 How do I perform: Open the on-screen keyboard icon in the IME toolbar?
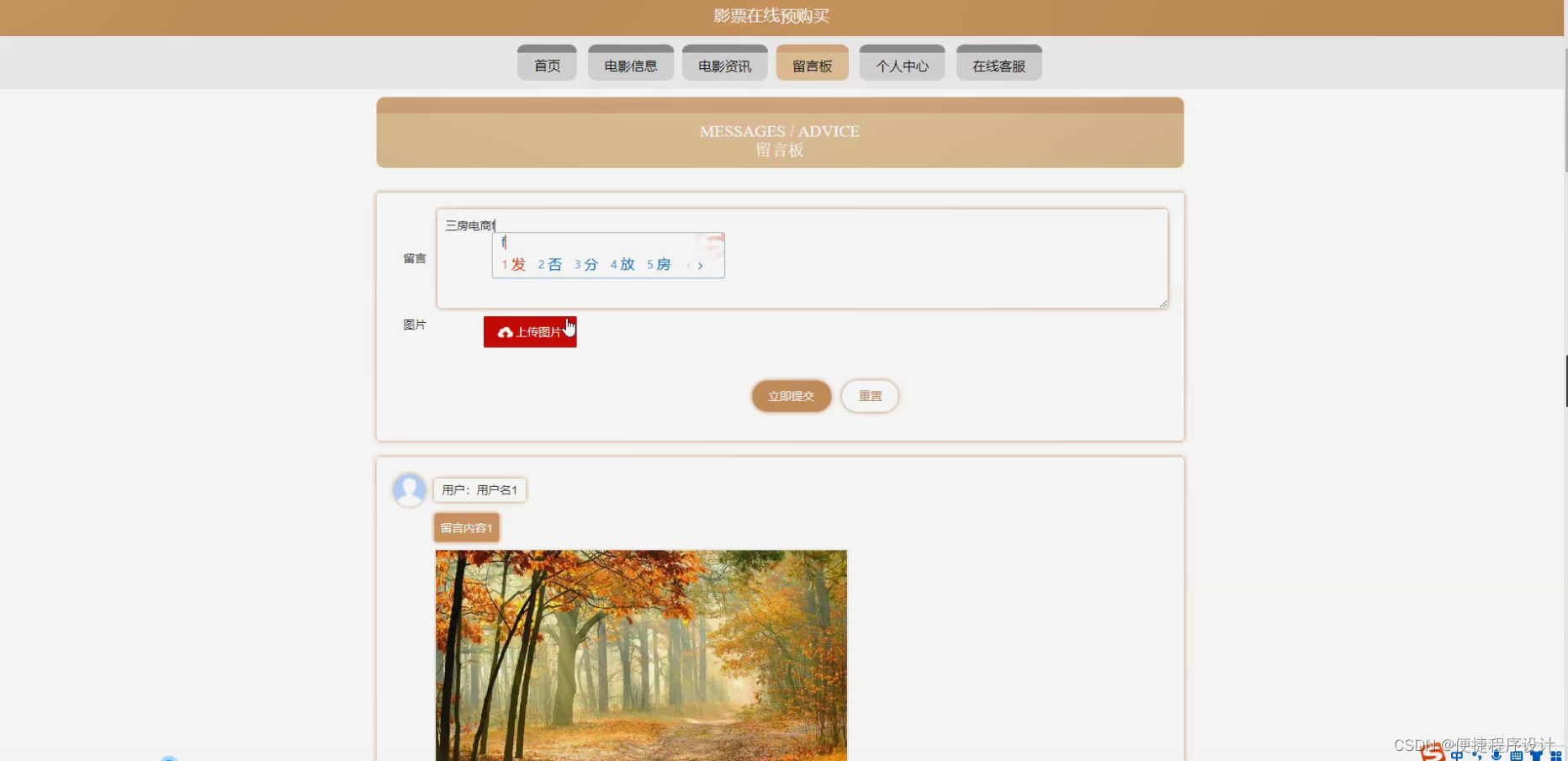click(1517, 756)
